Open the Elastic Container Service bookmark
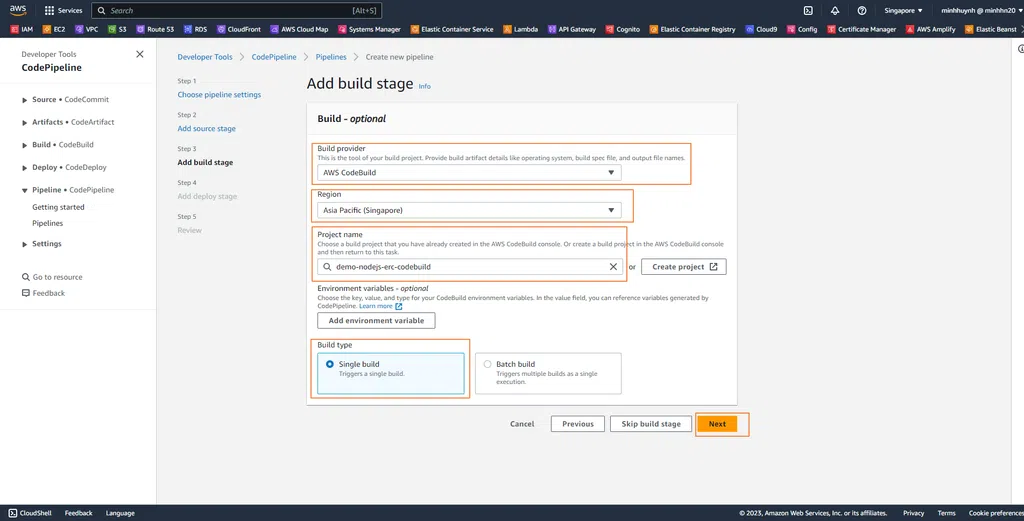 [452, 29]
